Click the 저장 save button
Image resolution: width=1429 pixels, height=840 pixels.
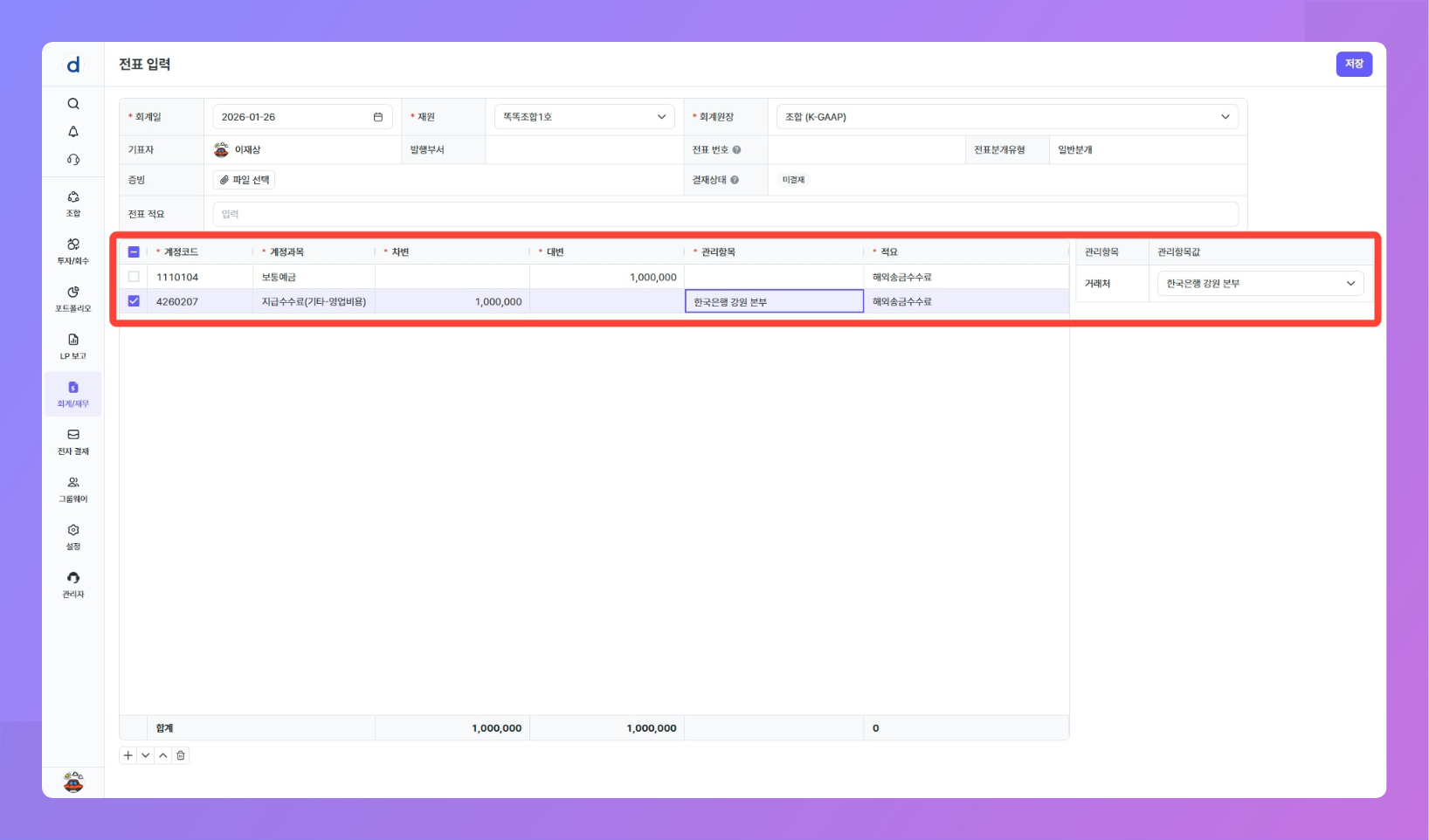(x=1354, y=64)
